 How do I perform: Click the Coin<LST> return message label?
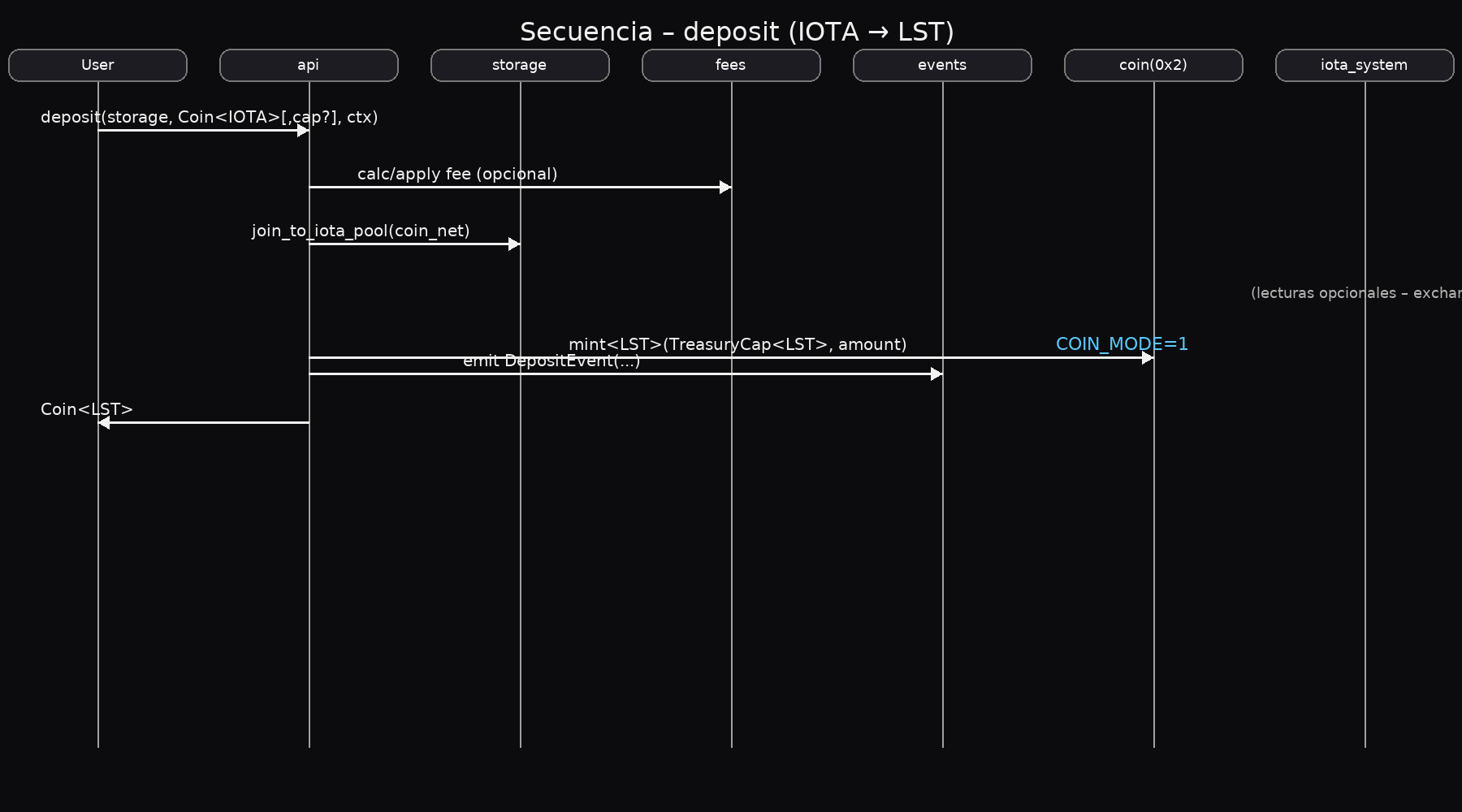point(87,409)
